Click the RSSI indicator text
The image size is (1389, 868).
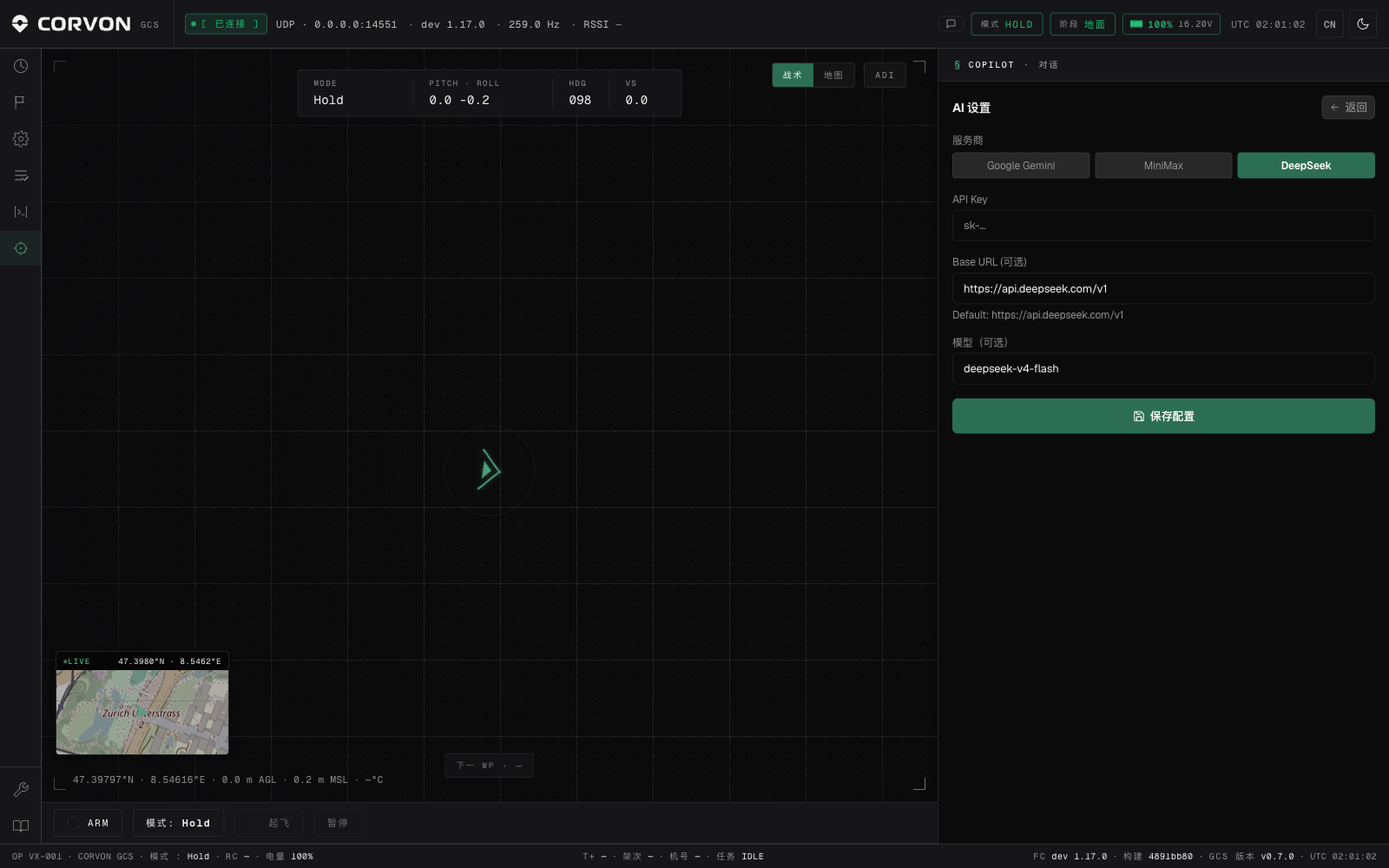pos(602,24)
